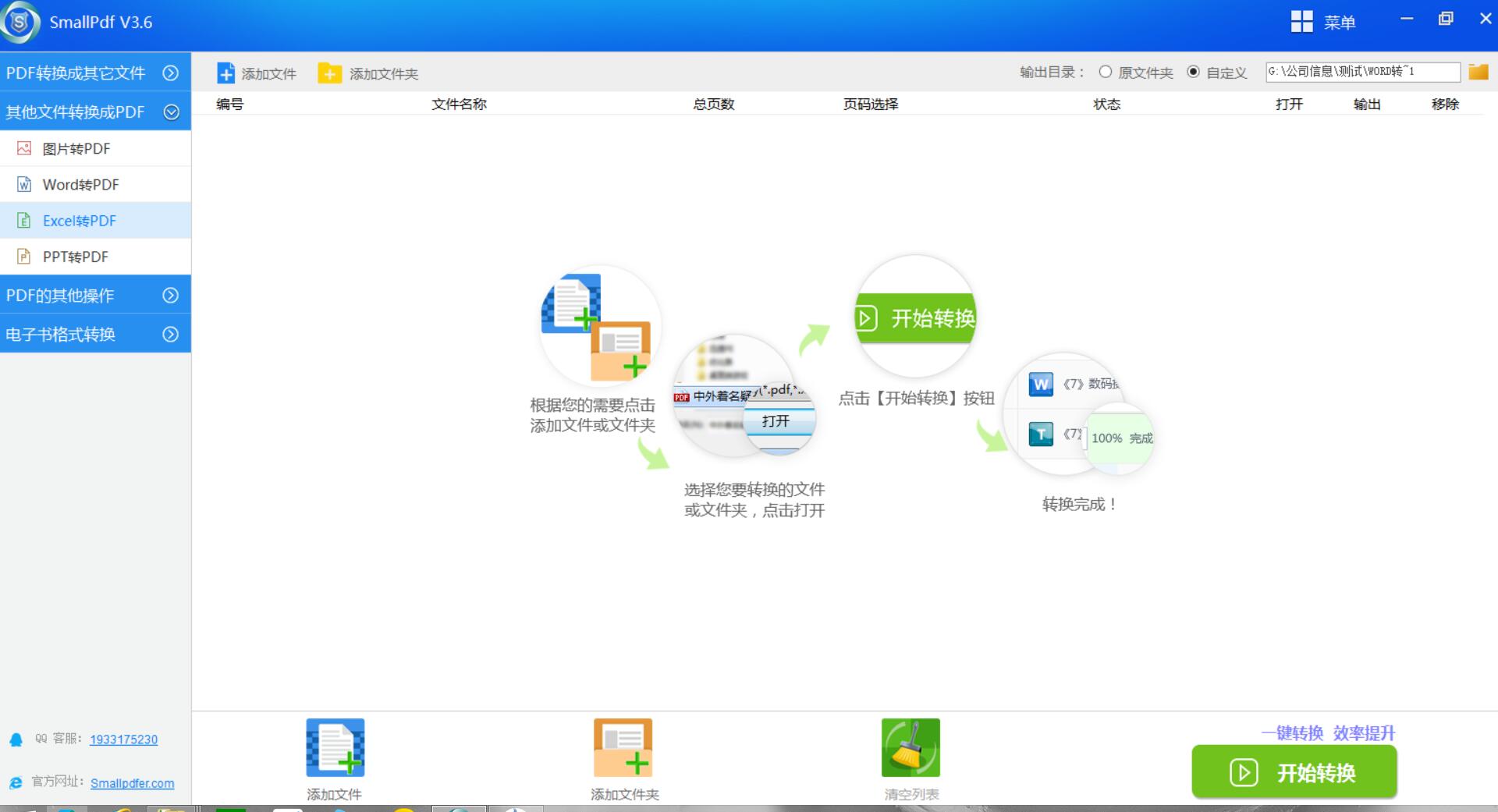1498x812 pixels.
Task: Open output folder browse icon
Action: click(x=1478, y=73)
